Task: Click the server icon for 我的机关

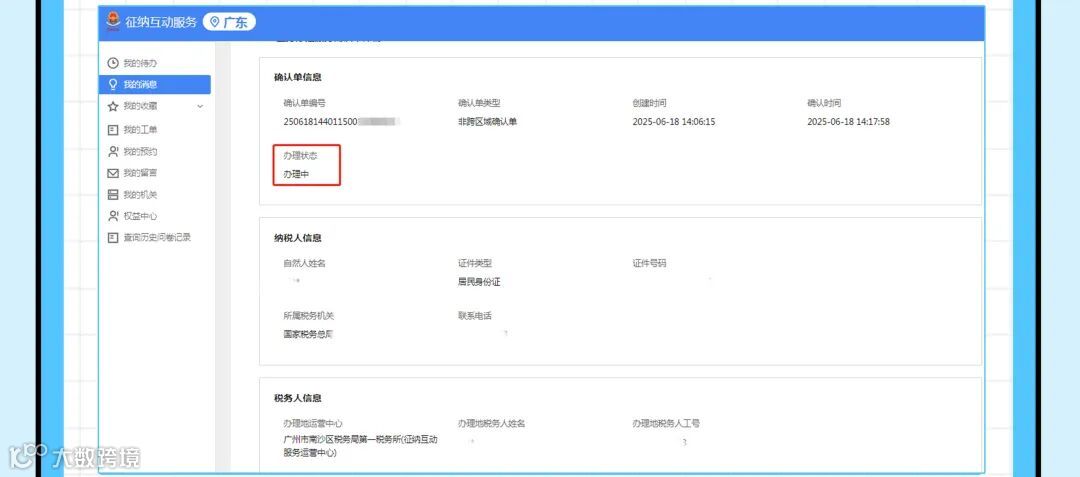Action: tap(113, 195)
